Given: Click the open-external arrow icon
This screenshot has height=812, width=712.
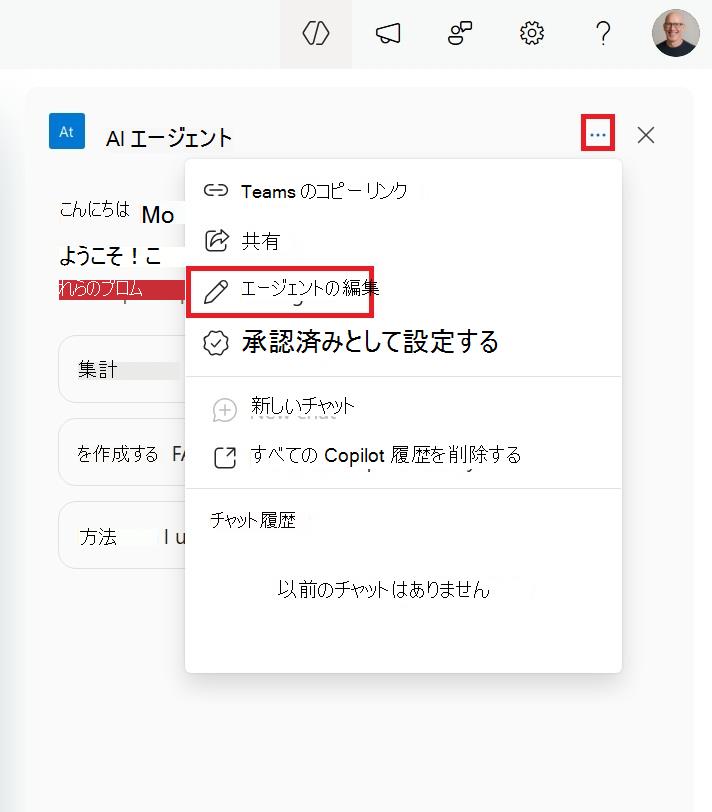Looking at the screenshot, I should pos(225,457).
